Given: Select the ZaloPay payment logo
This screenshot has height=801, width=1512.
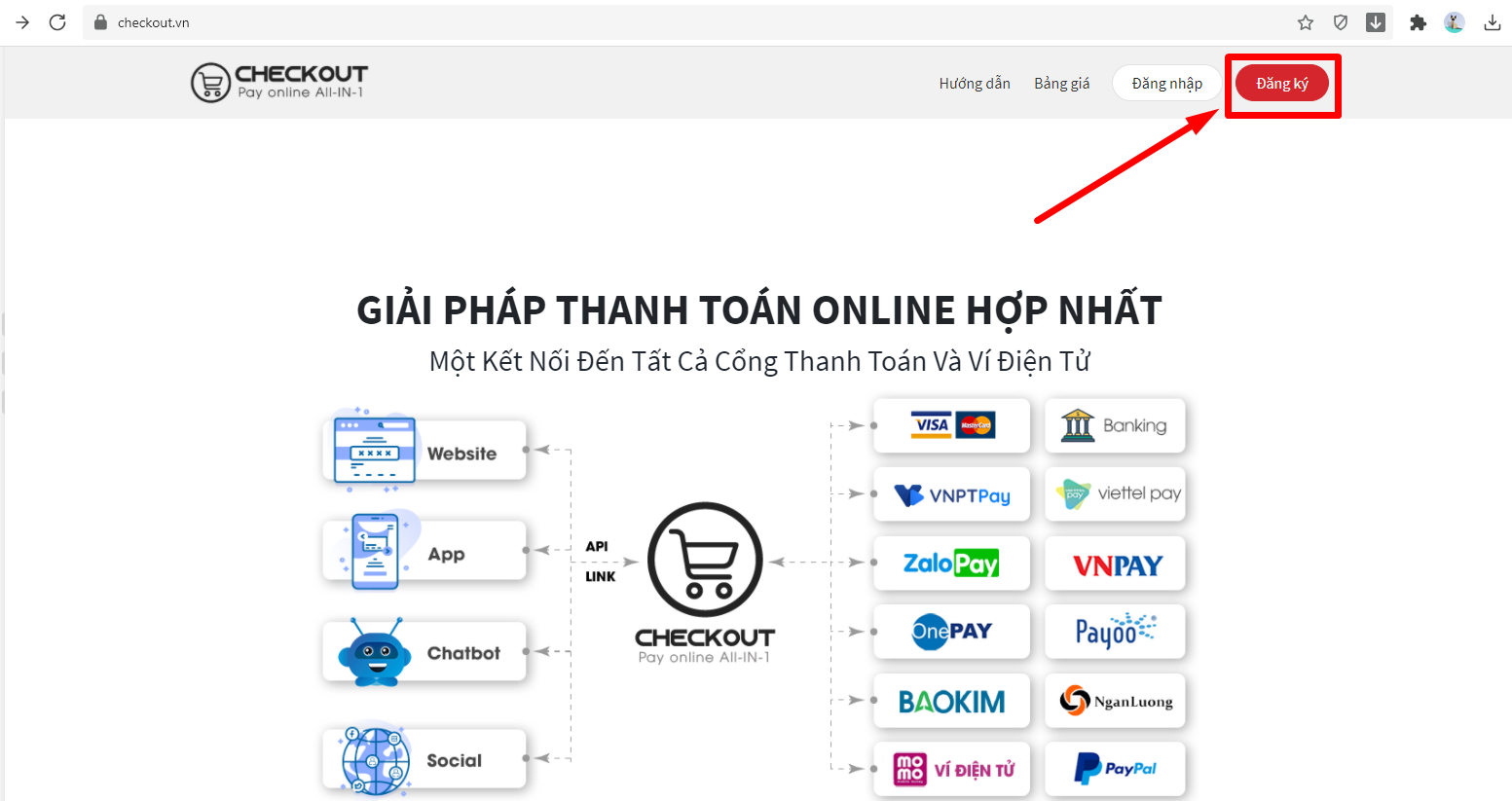Looking at the screenshot, I should tap(951, 563).
